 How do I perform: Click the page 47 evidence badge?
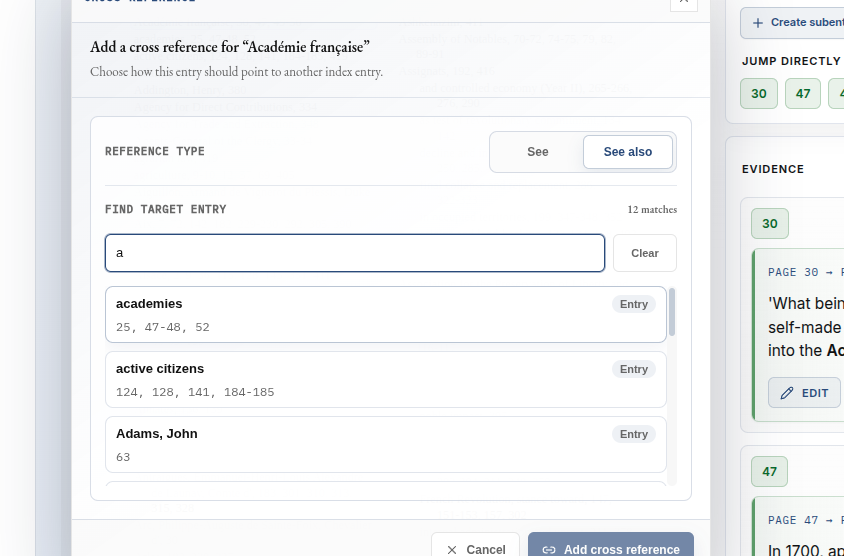coord(769,471)
